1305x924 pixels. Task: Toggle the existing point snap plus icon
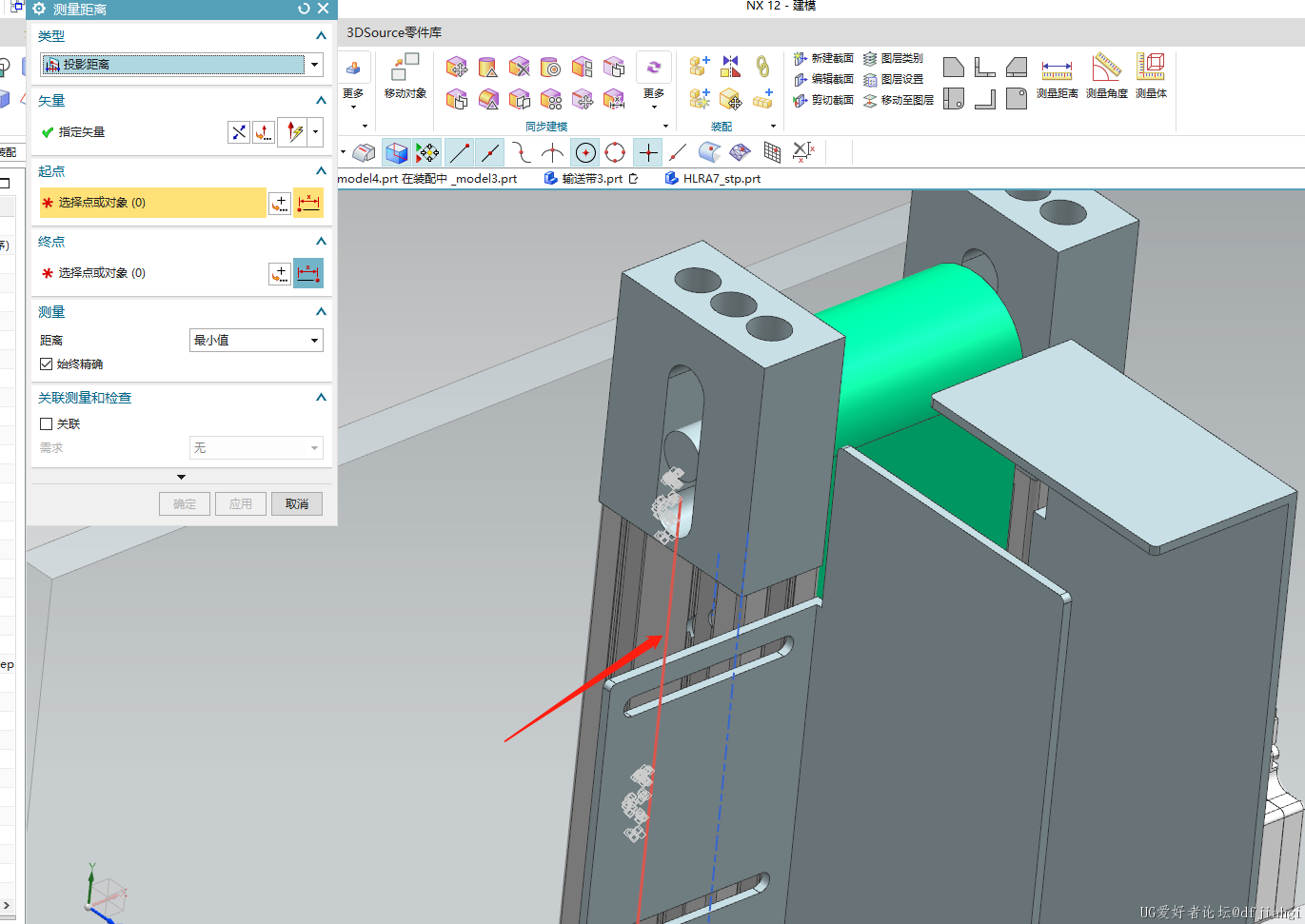648,152
